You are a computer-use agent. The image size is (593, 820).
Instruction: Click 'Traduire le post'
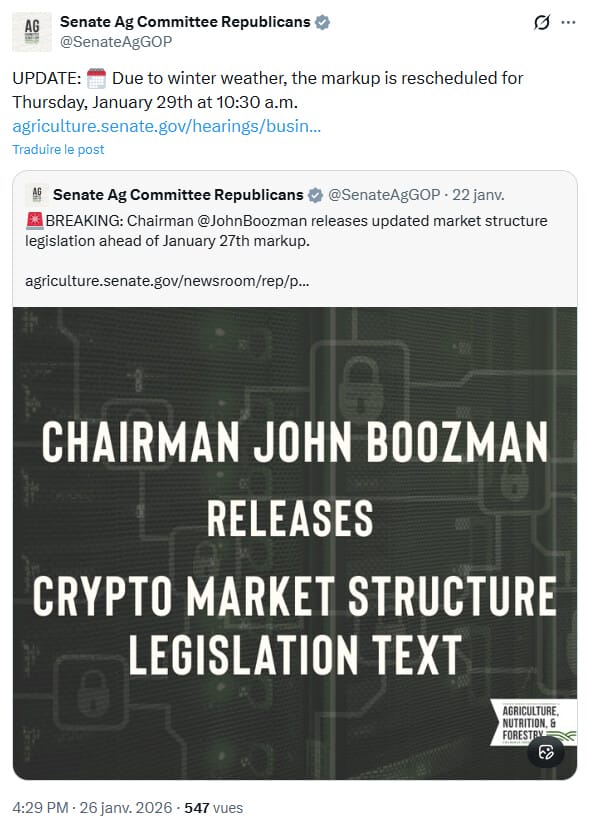pos(57,149)
